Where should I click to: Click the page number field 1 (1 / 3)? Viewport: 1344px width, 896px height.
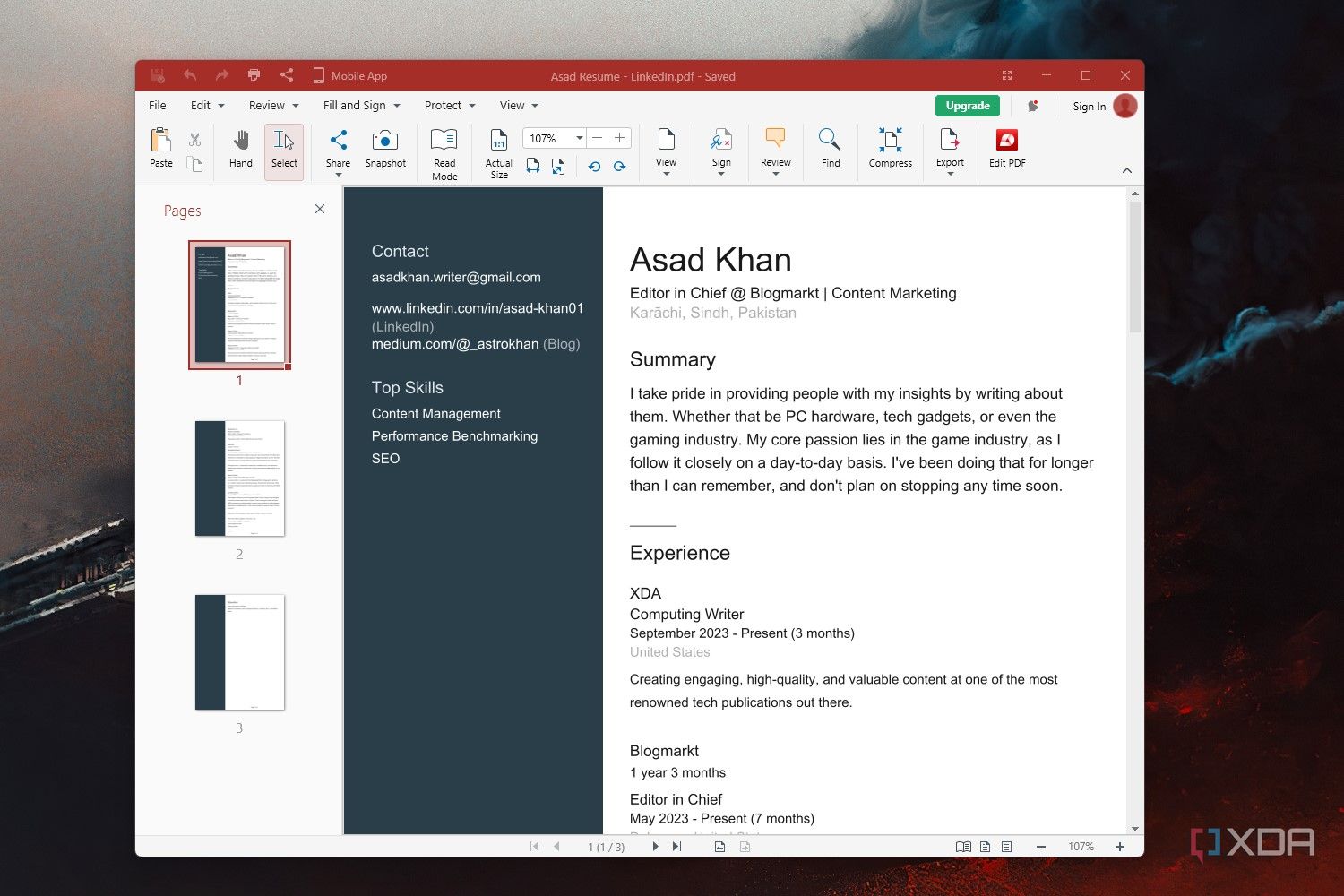[606, 847]
